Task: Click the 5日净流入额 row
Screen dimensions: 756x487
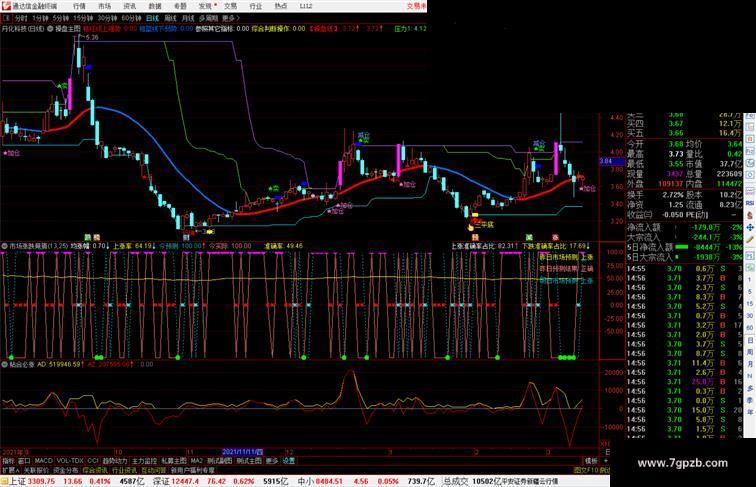Action: 684,247
